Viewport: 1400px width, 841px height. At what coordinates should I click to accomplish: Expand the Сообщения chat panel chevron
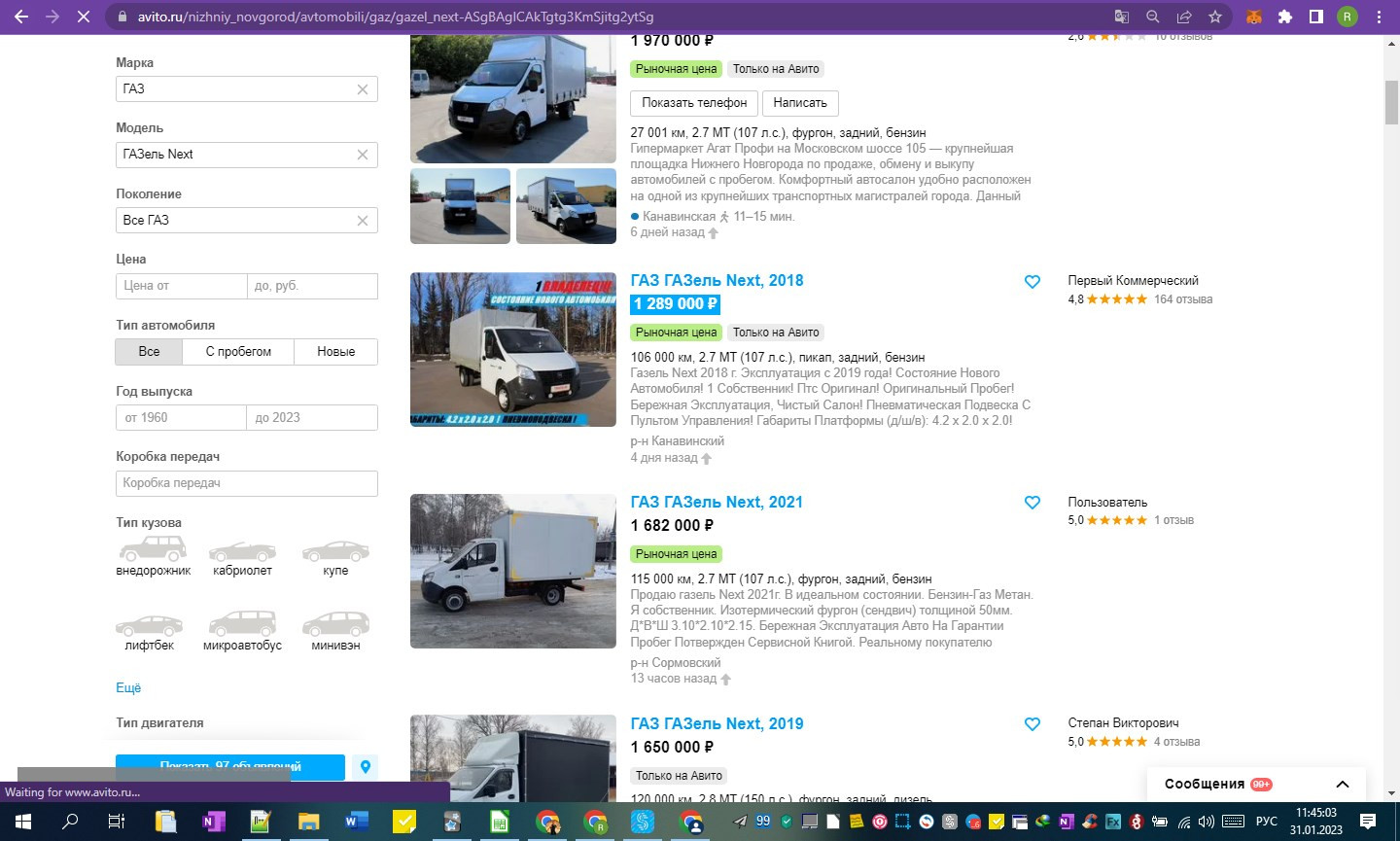(1343, 785)
